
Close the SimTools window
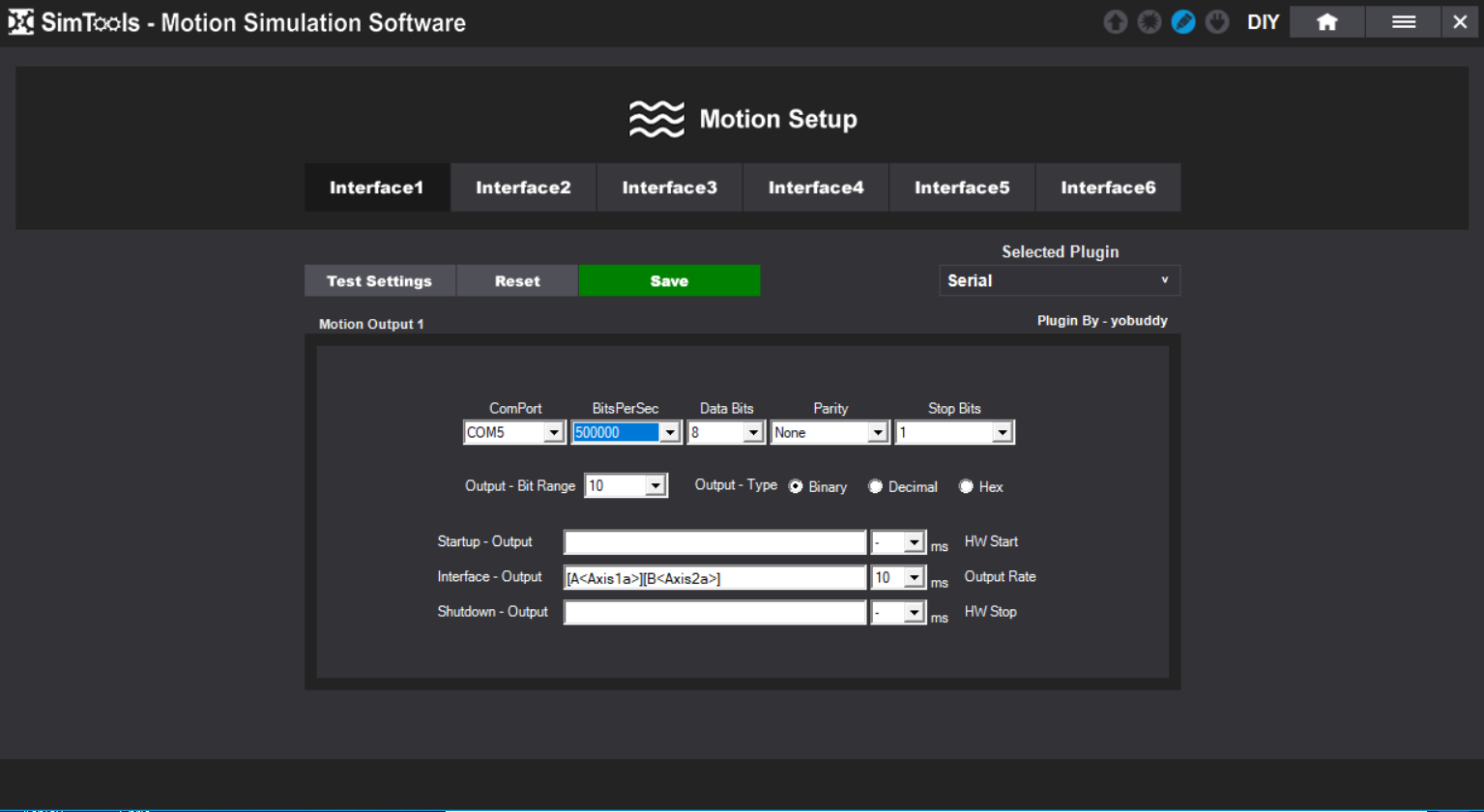tap(1460, 22)
